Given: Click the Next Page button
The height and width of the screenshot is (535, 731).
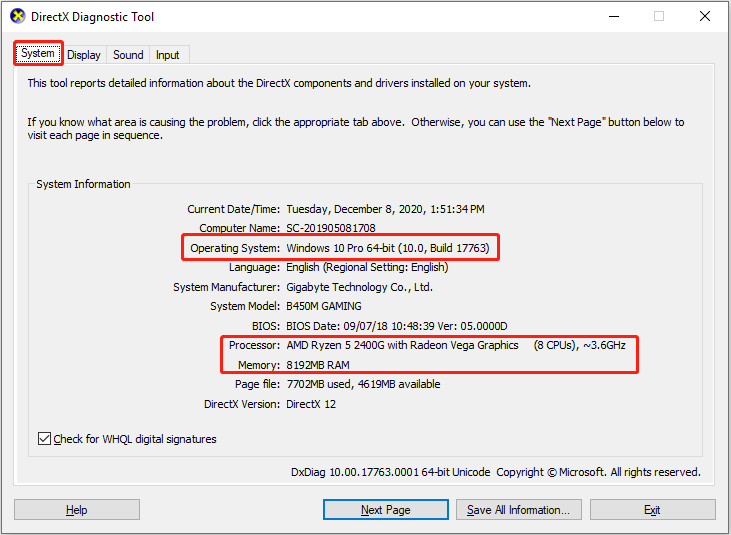Looking at the screenshot, I should pos(386,510).
